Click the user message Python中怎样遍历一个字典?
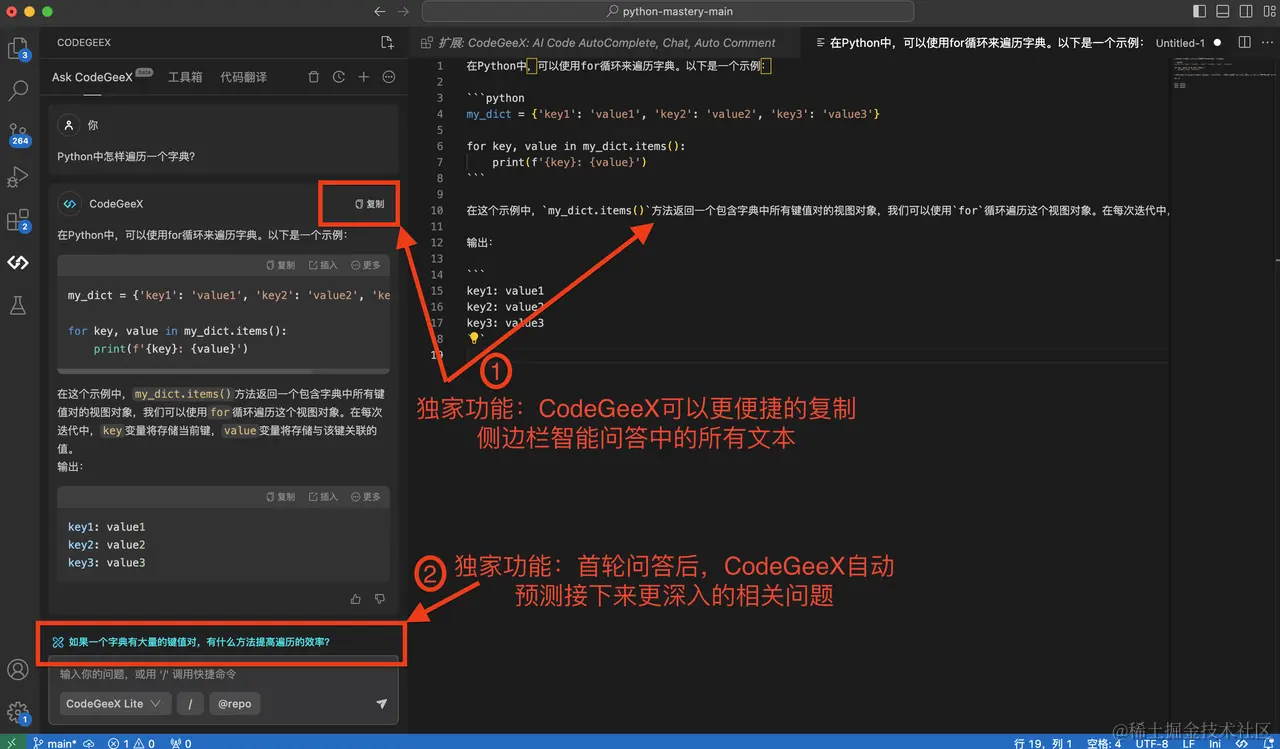Viewport: 1280px width, 749px height. [126, 156]
